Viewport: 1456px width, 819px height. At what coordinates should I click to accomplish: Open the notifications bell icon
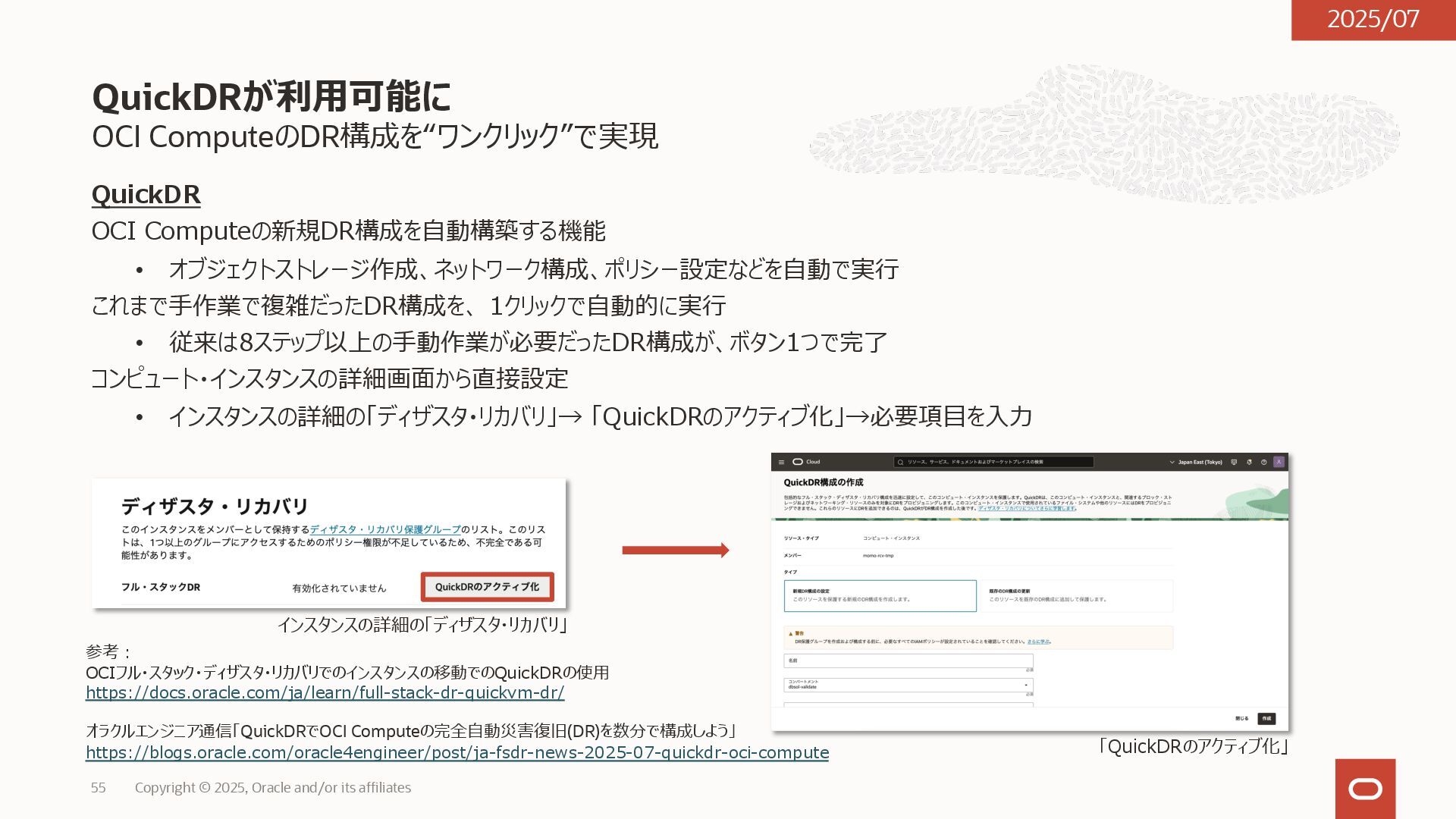(x=1249, y=462)
